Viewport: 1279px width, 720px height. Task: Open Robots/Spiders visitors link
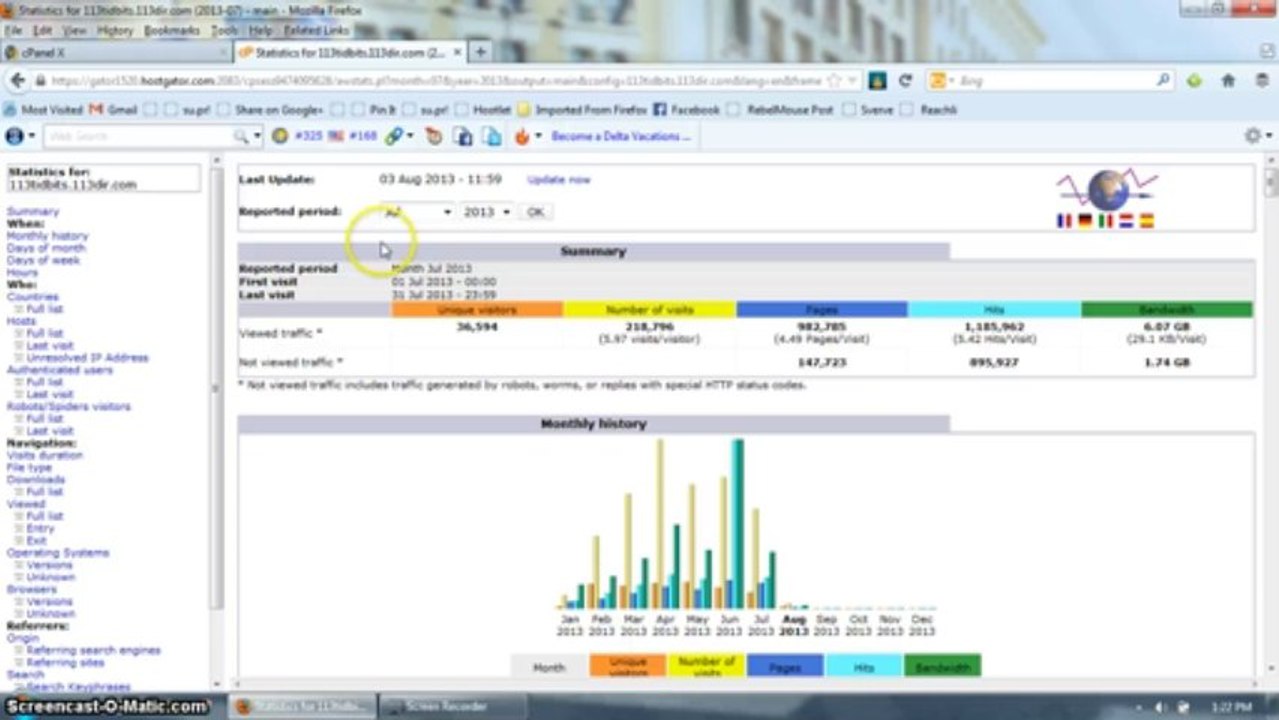click(x=69, y=407)
